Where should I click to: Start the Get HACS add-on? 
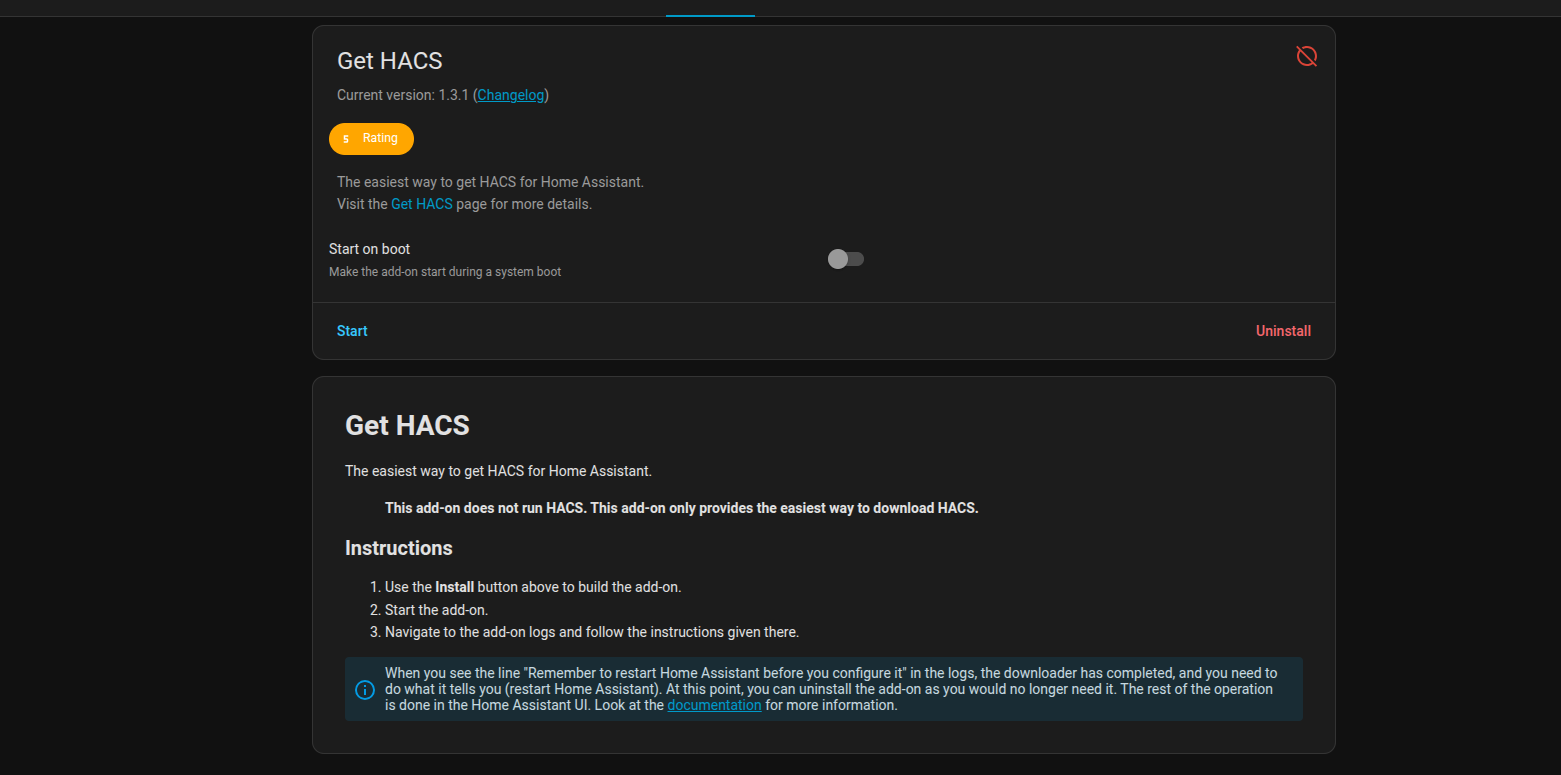pyautogui.click(x=352, y=331)
